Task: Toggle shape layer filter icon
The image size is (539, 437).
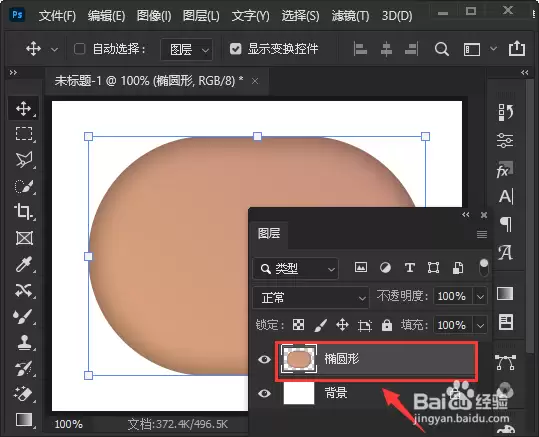Action: [x=433, y=267]
